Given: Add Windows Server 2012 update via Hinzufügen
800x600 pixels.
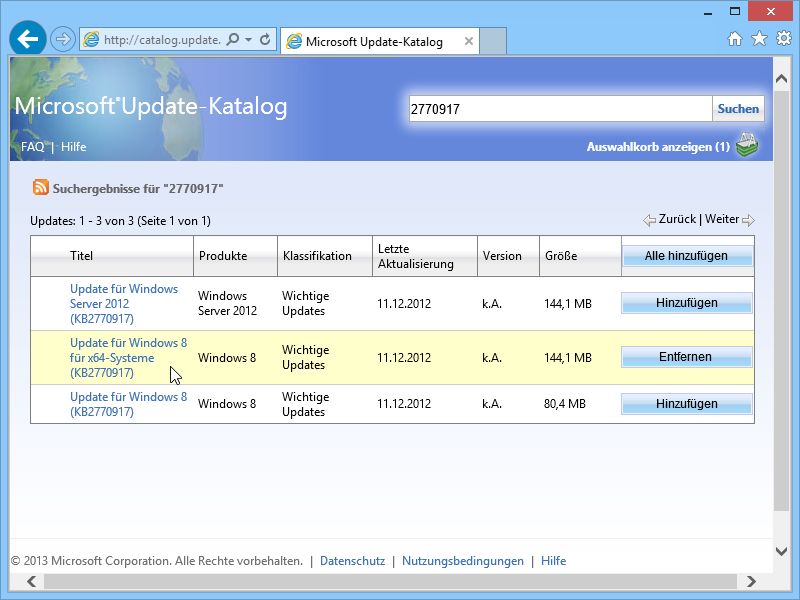Looking at the screenshot, I should (x=687, y=303).
